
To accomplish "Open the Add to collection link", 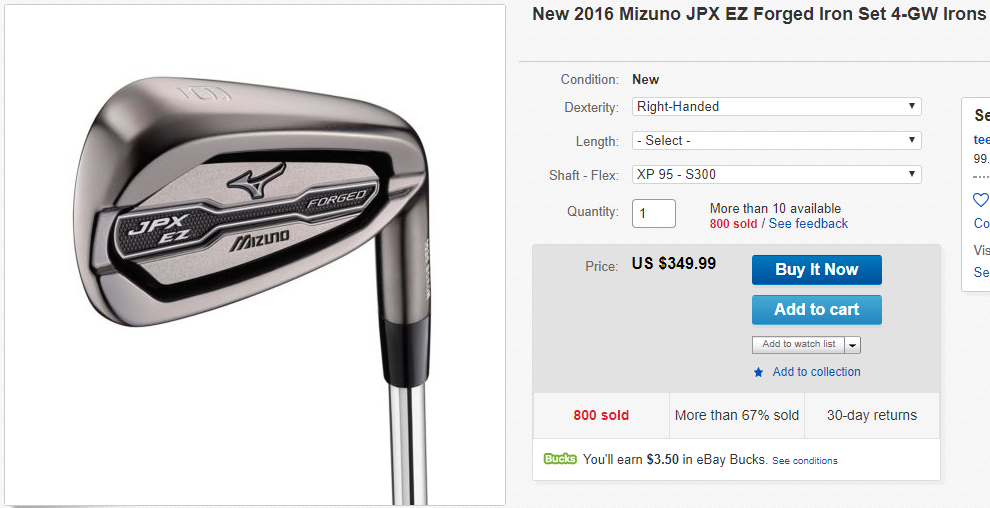I will tap(816, 372).
